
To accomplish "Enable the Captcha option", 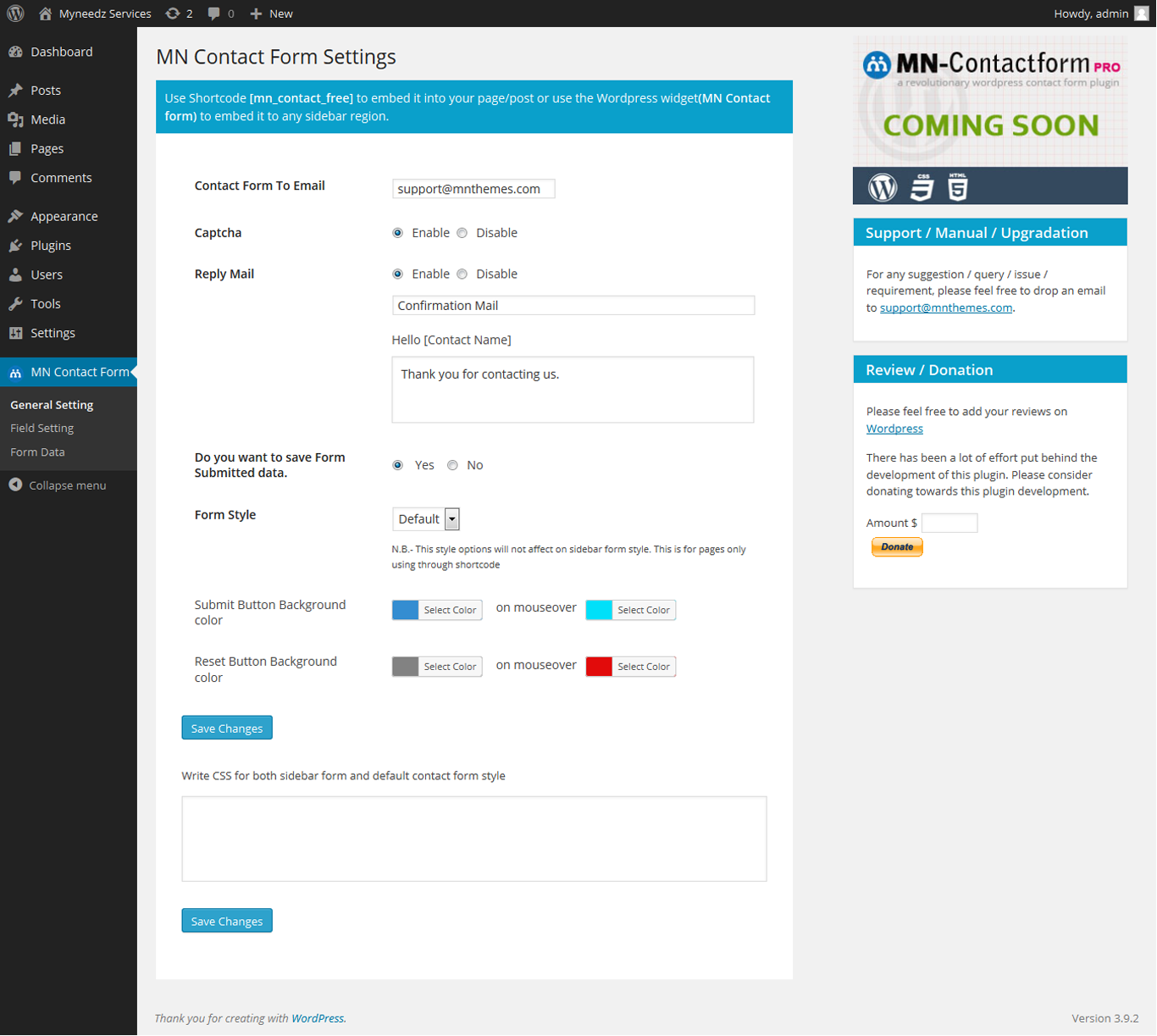I will point(397,233).
